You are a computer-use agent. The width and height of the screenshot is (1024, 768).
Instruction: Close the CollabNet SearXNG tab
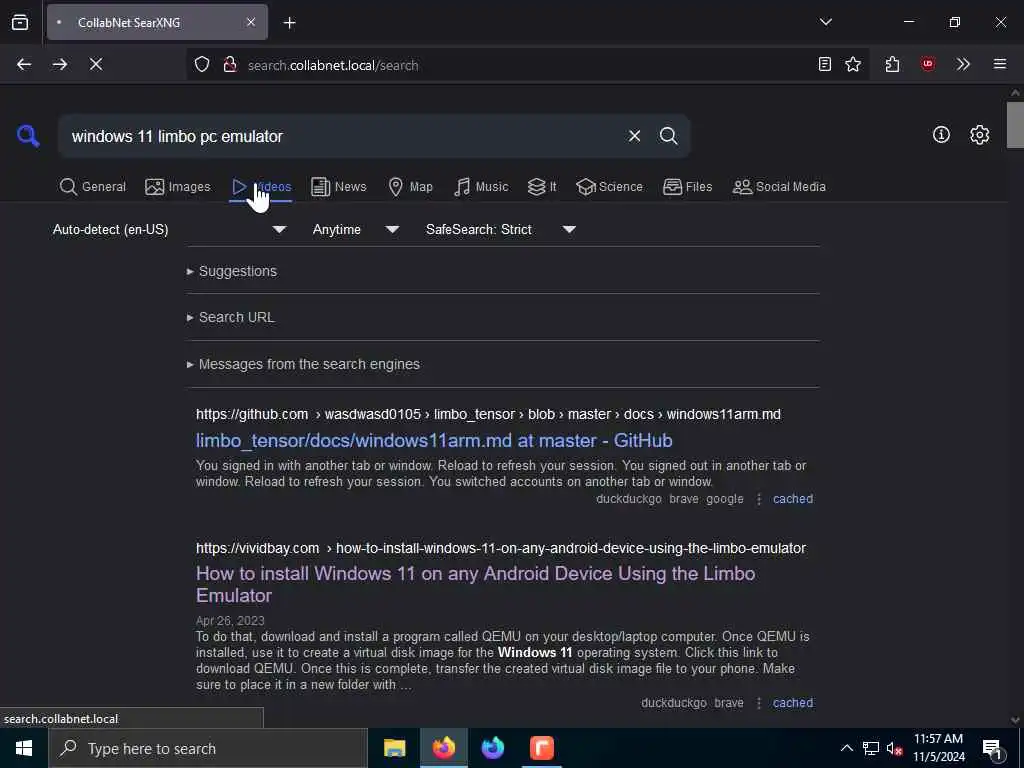coord(251,22)
